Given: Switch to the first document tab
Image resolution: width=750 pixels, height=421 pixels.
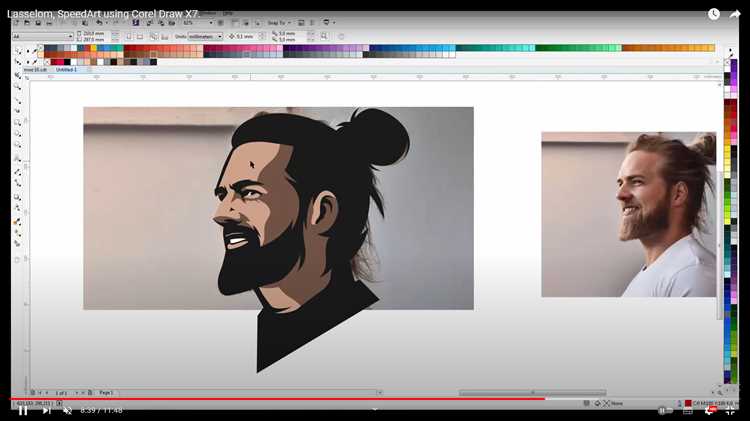Looking at the screenshot, I should [35, 69].
